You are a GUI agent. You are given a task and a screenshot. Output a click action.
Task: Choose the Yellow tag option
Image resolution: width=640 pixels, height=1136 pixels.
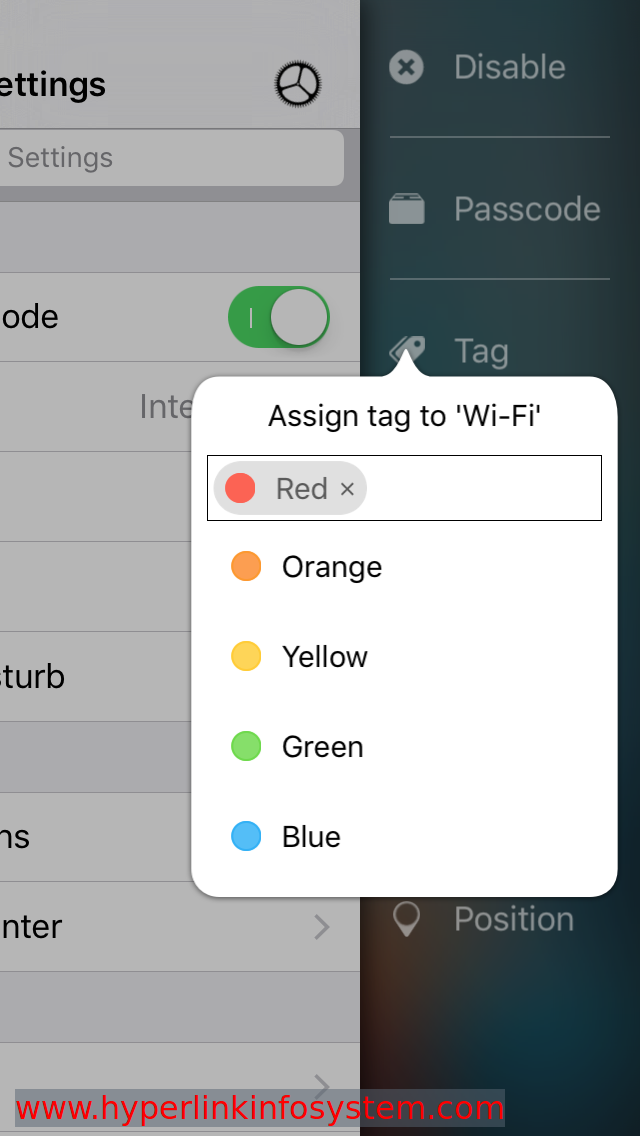404,656
